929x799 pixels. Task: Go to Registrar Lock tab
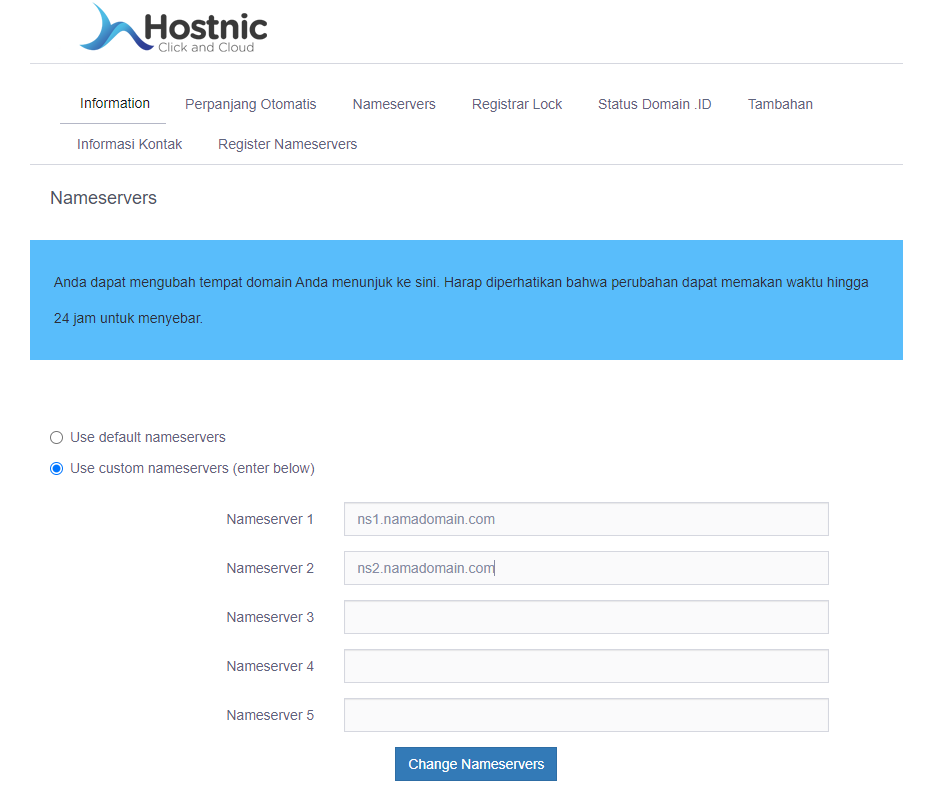click(x=517, y=104)
